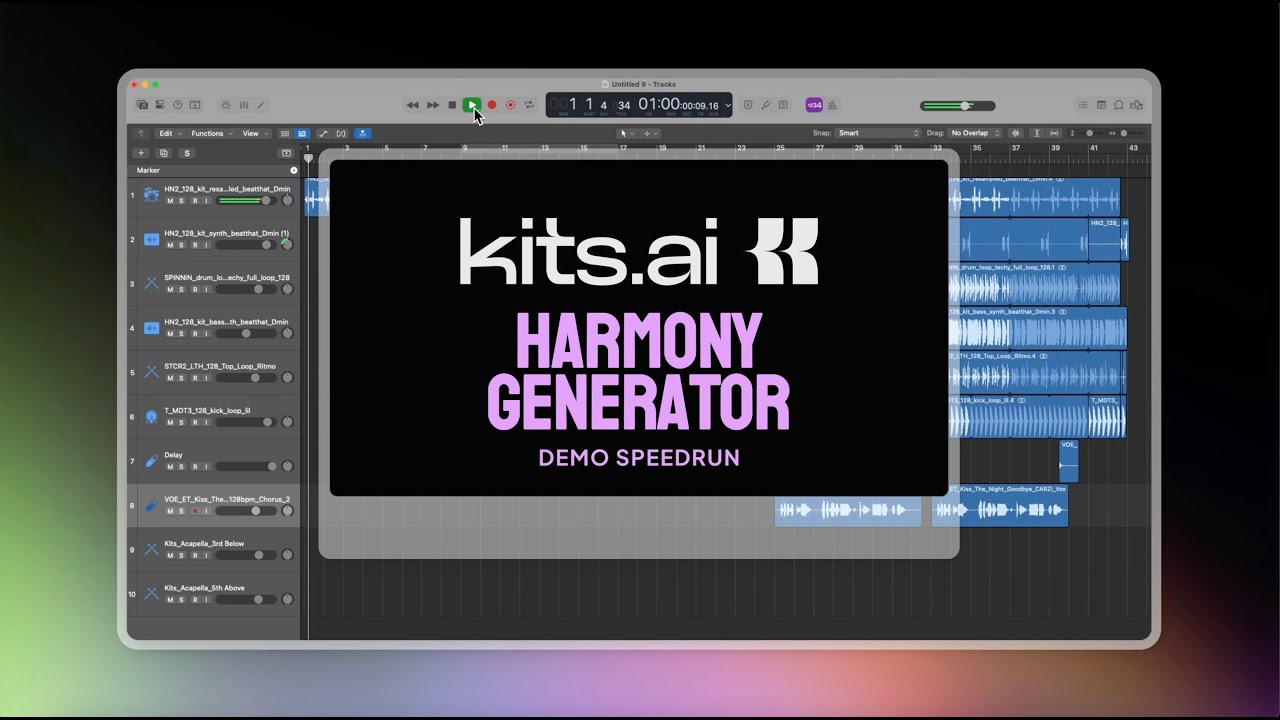This screenshot has width=1280, height=720.
Task: Open the Editors scissors icon
Action: click(261, 105)
